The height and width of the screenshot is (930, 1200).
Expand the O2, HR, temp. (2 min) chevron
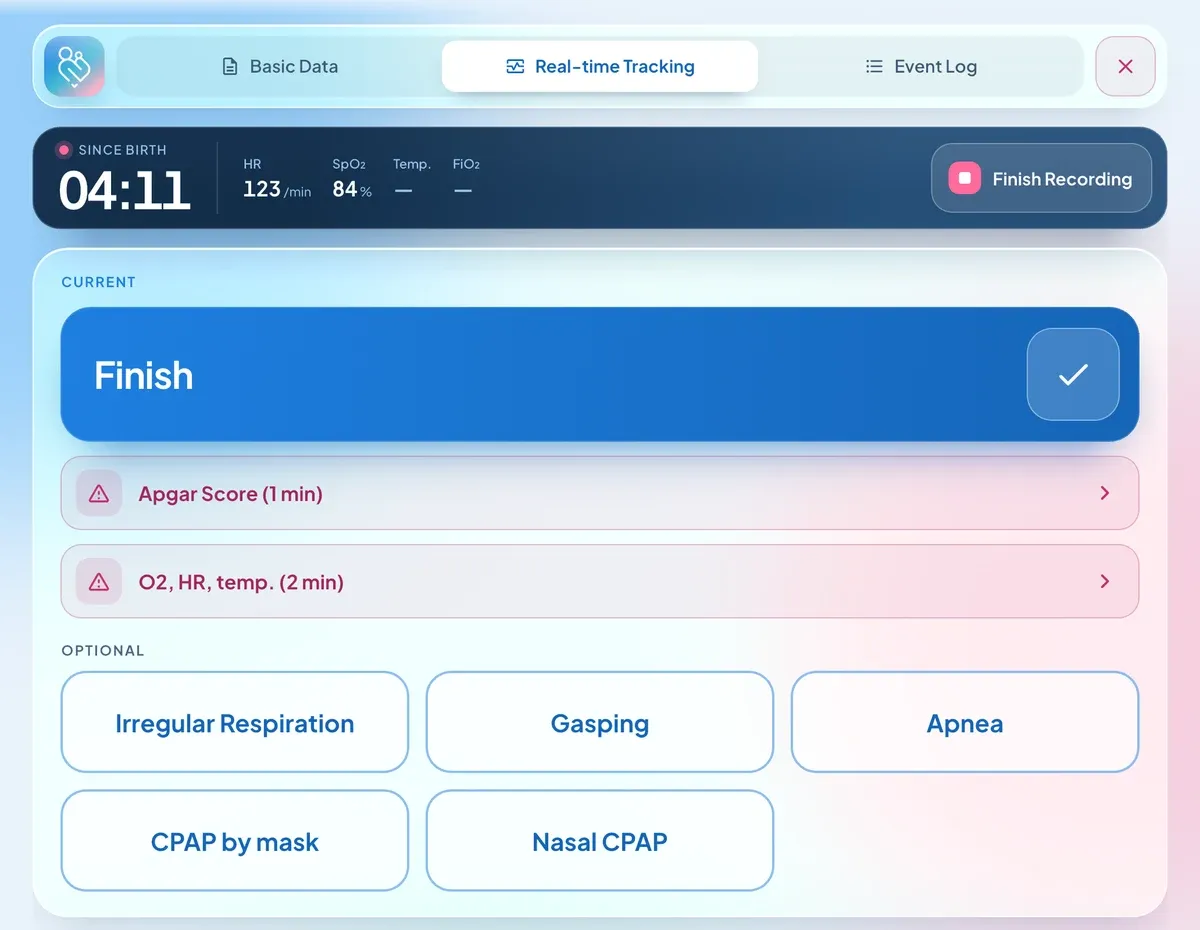pyautogui.click(x=1105, y=581)
